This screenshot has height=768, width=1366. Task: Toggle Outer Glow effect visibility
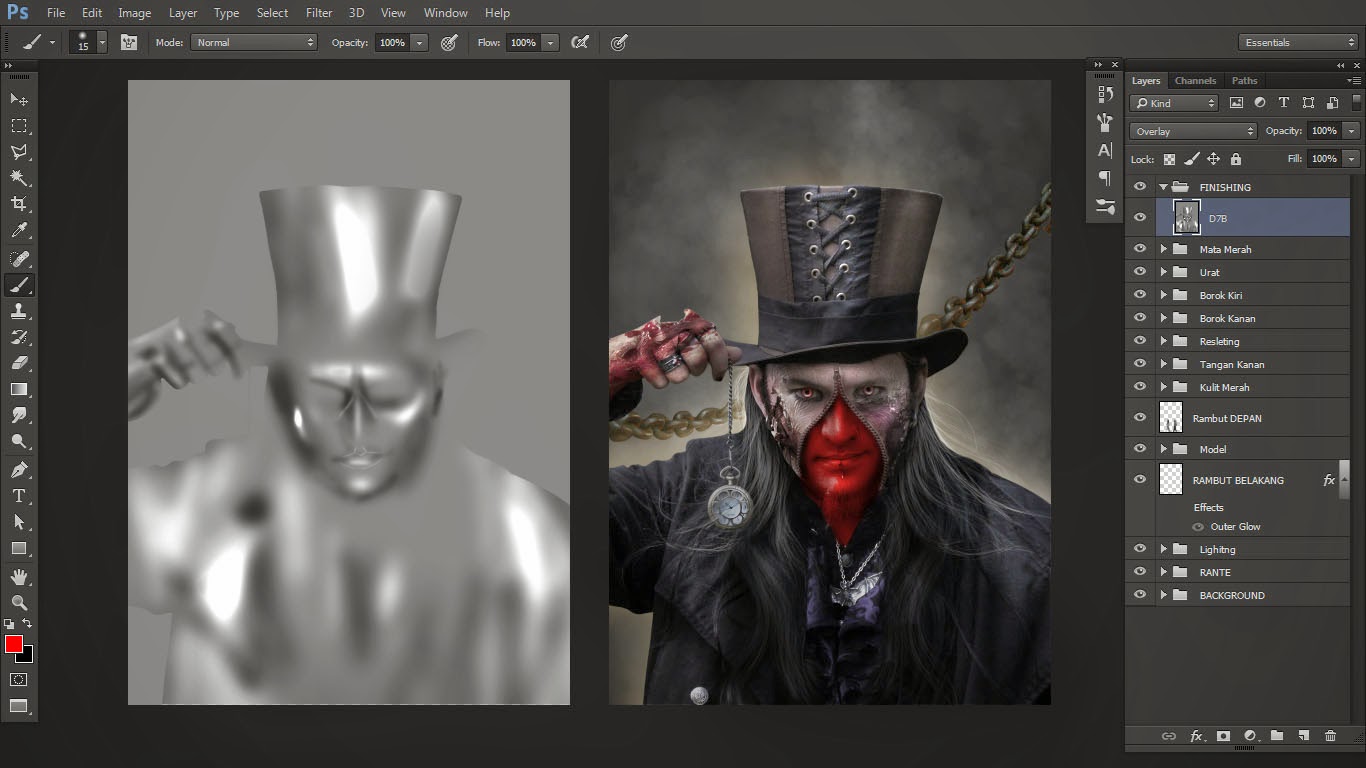(x=1198, y=527)
